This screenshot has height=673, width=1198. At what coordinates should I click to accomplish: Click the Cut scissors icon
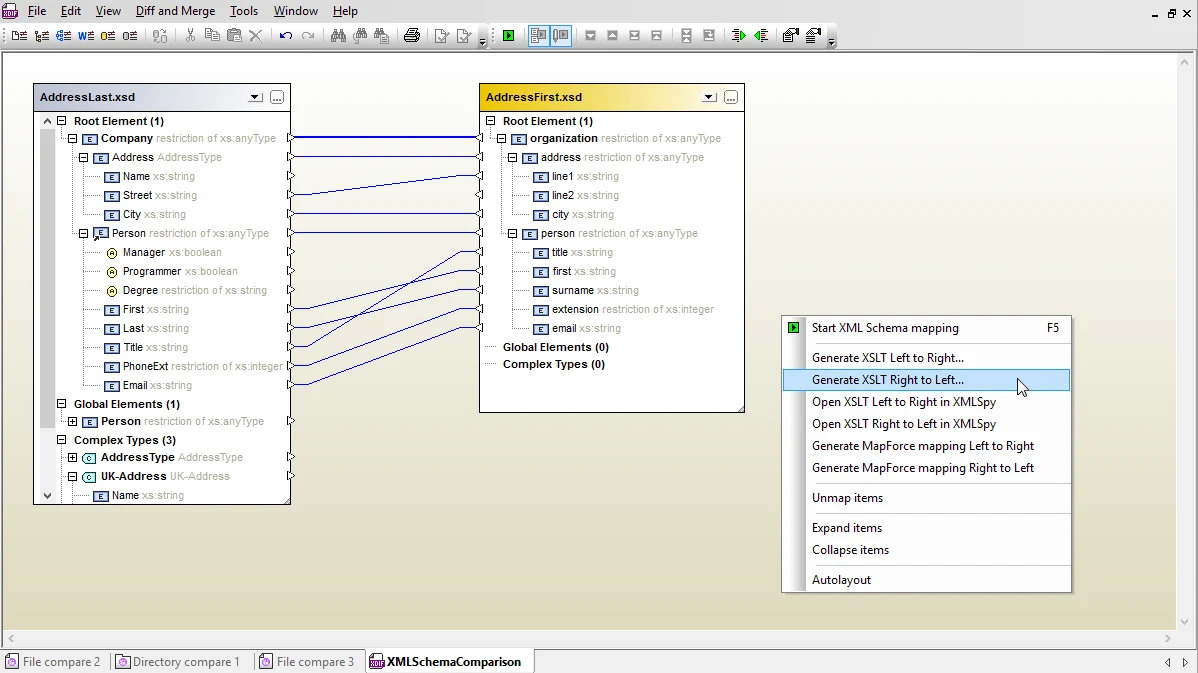[190, 35]
